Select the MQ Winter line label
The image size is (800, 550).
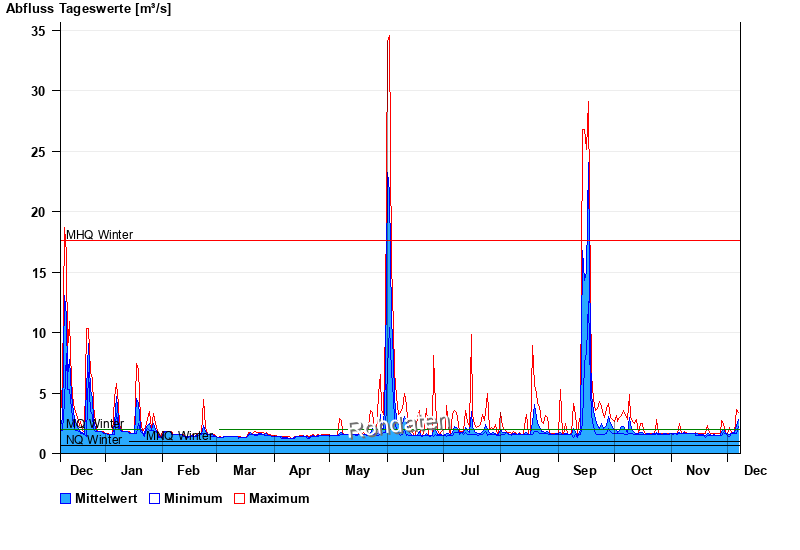click(x=95, y=424)
